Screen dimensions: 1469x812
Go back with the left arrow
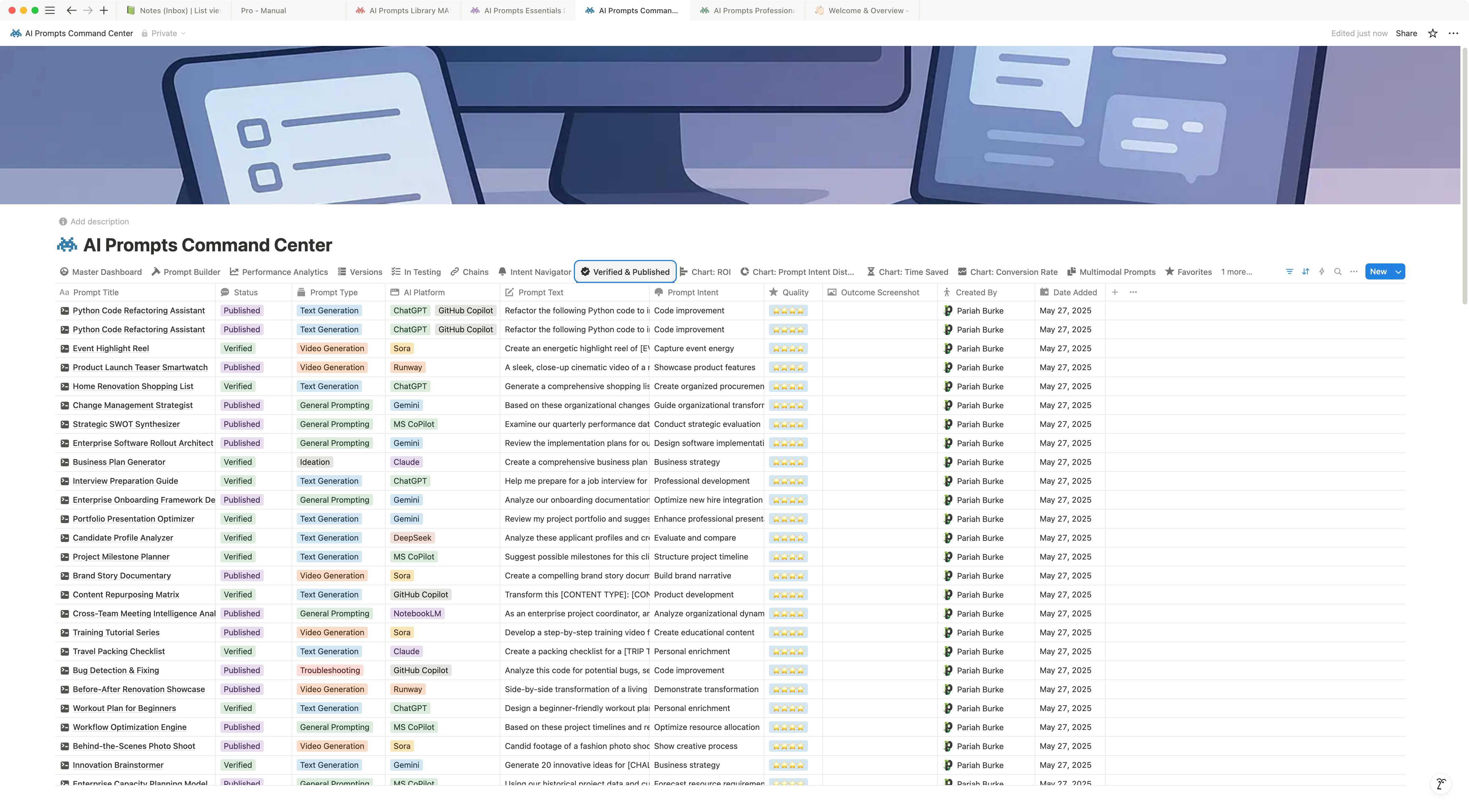coord(71,10)
